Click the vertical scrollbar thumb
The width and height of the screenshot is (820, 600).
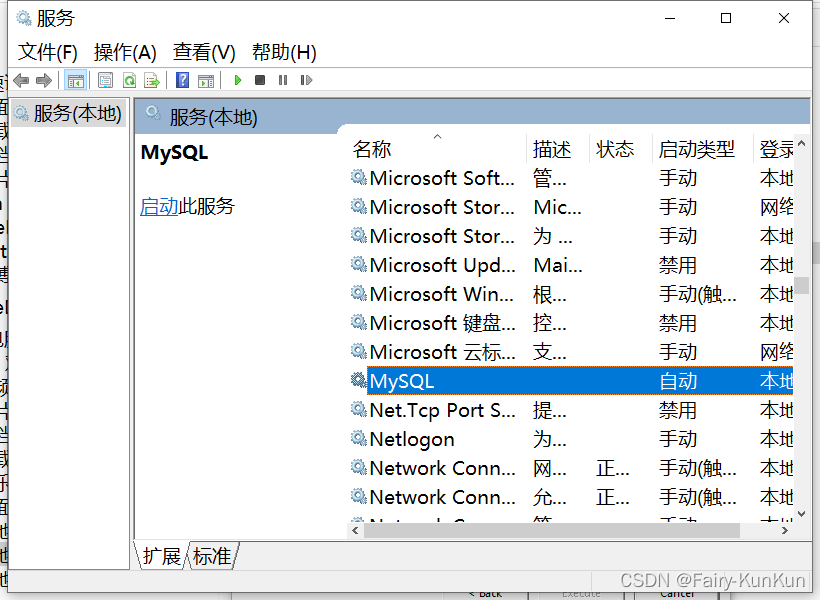click(x=801, y=286)
